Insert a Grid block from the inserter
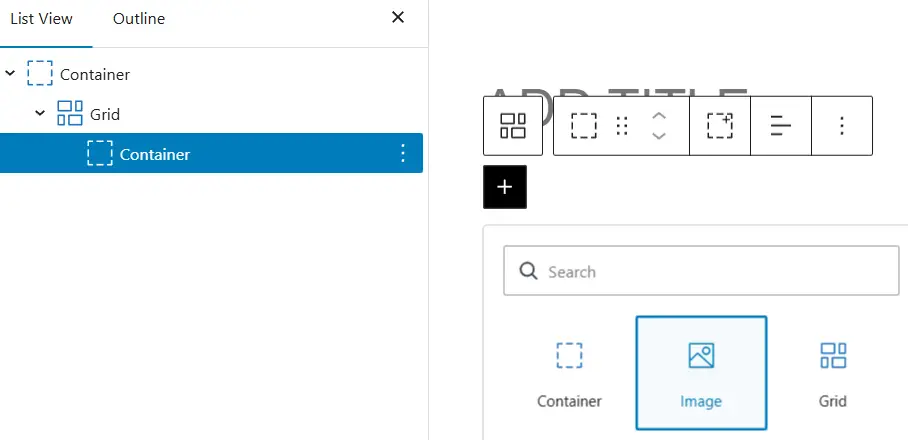 (833, 373)
